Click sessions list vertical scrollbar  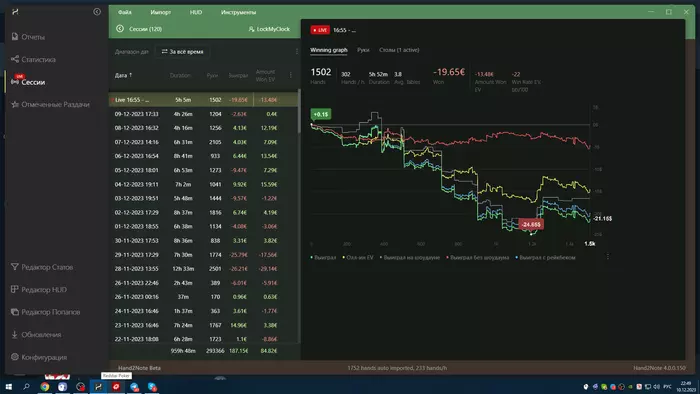point(299,111)
